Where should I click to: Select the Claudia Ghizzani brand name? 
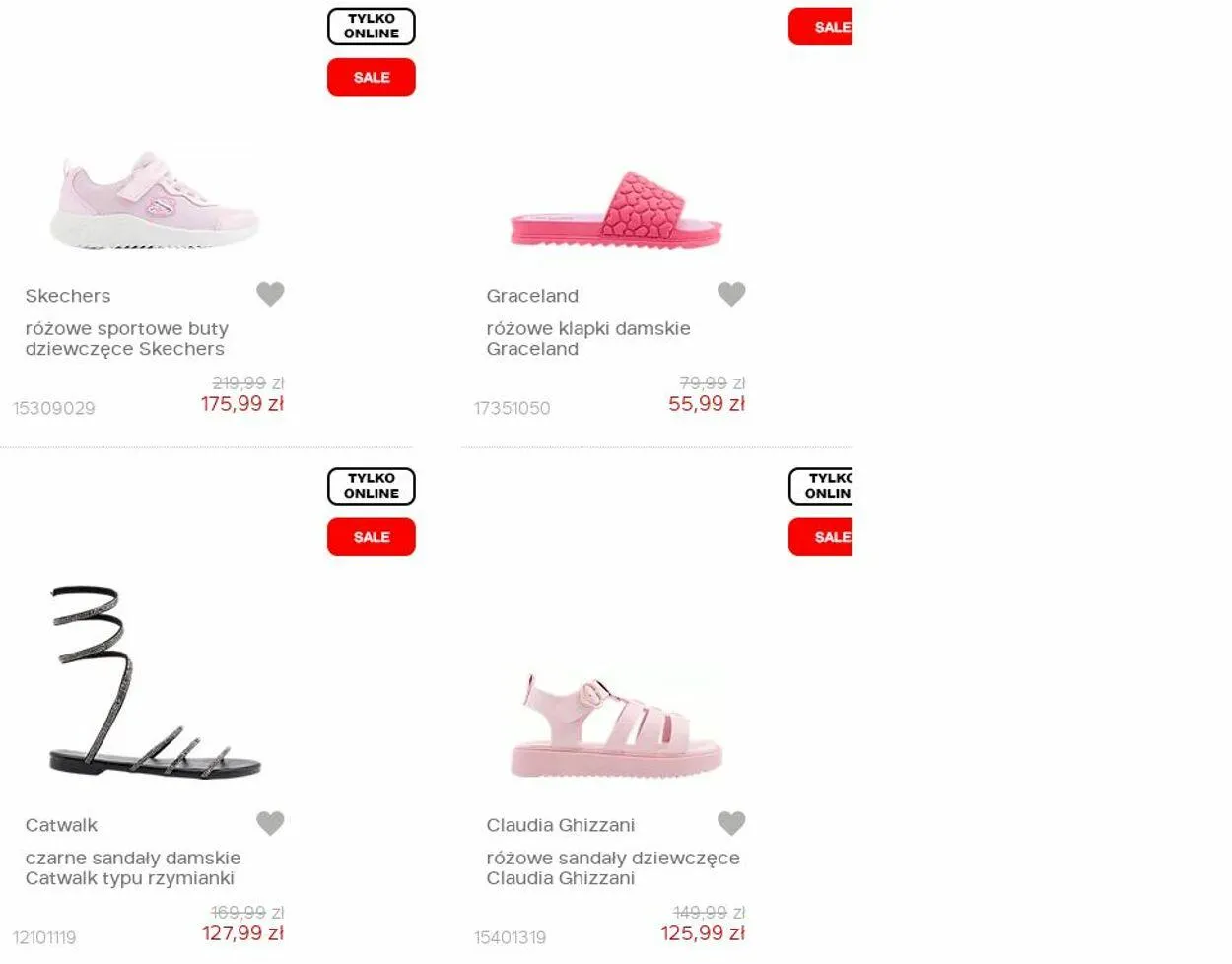point(561,825)
